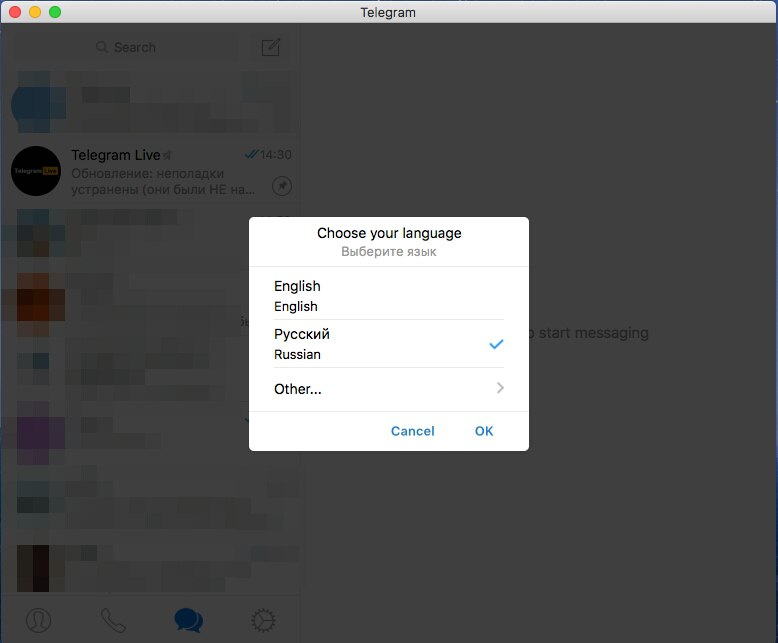Select Русский language option
The image size is (778, 643).
389,344
